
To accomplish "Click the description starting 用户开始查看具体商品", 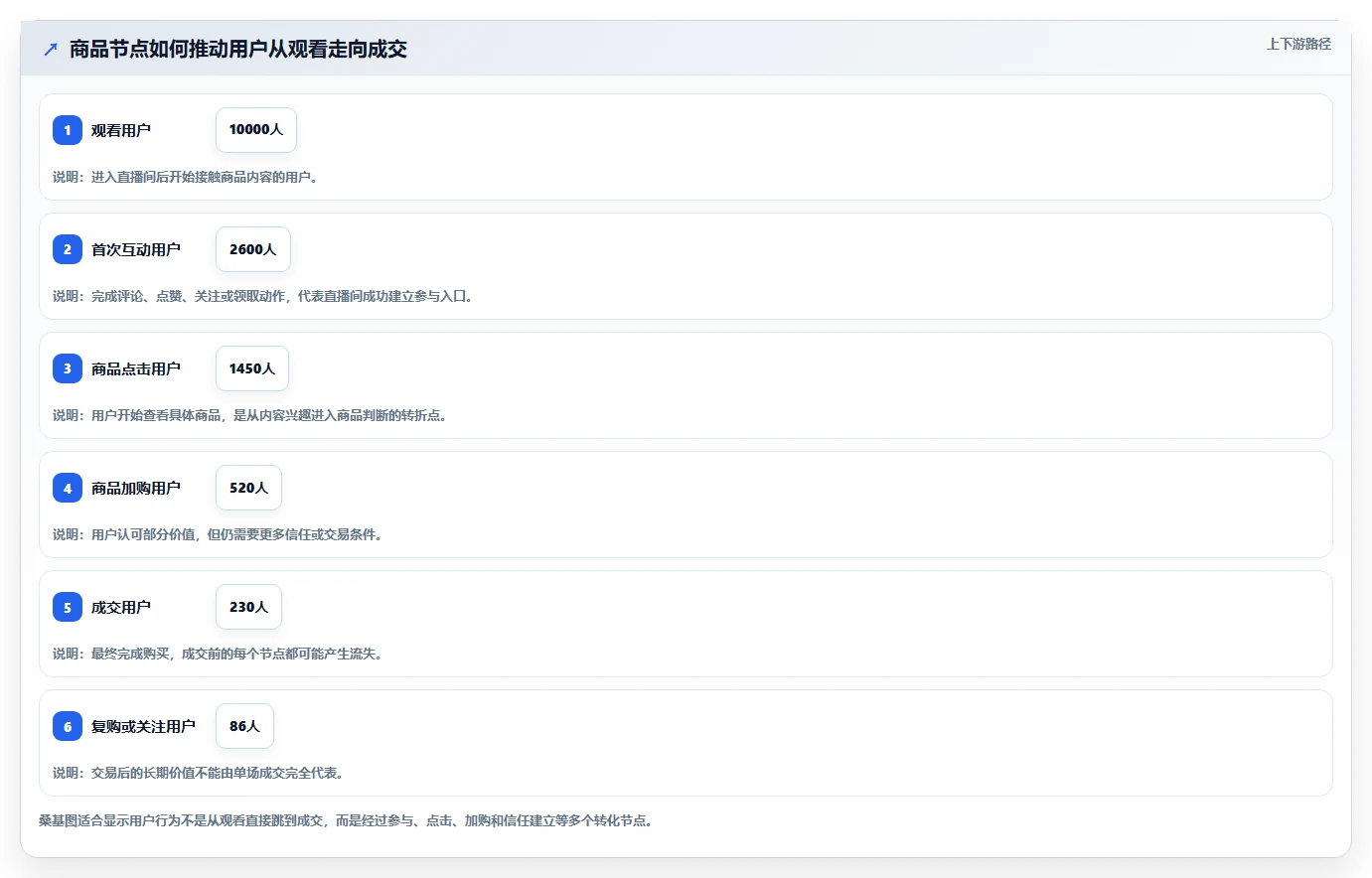I will (x=249, y=415).
